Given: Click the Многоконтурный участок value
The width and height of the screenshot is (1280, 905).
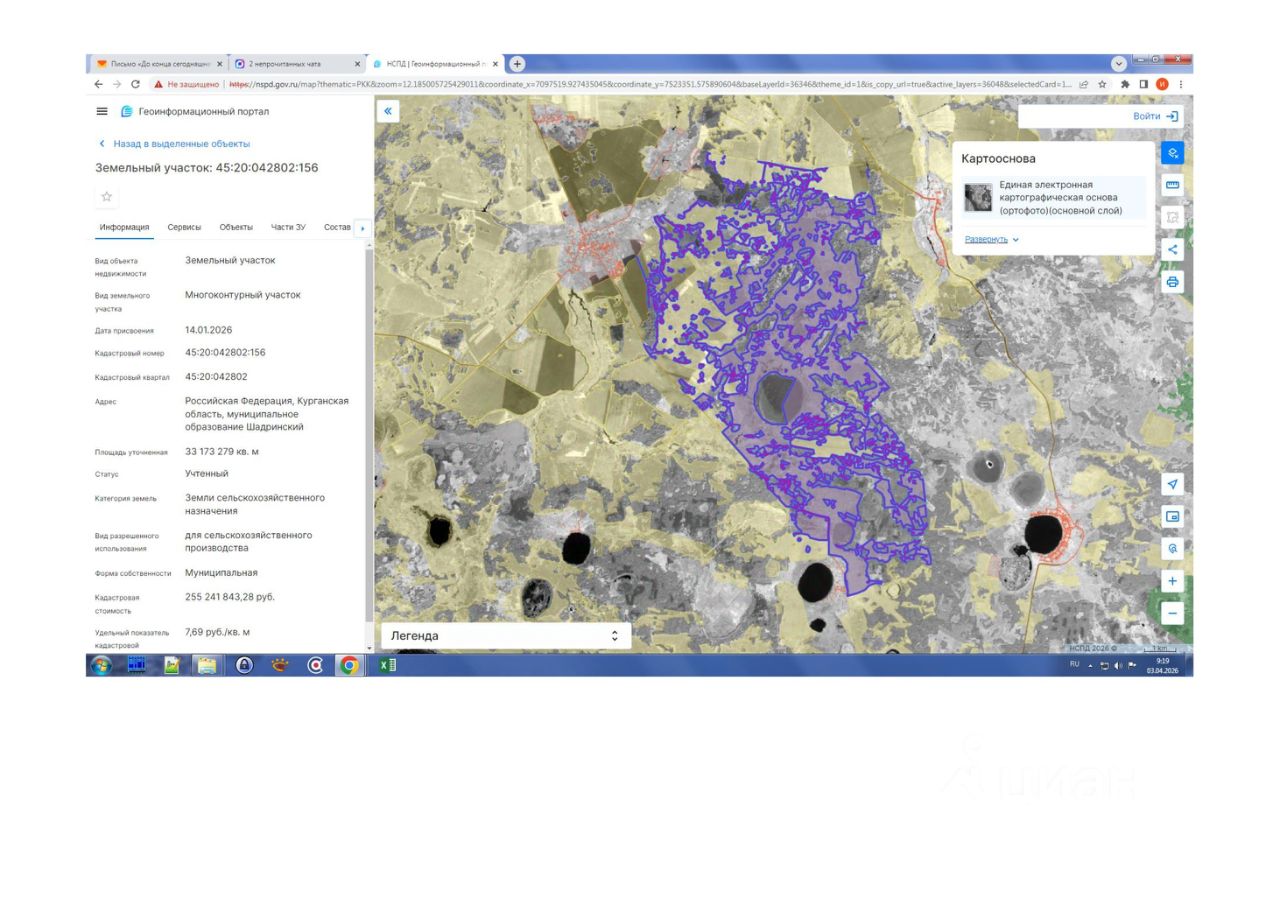Looking at the screenshot, I should 243,295.
